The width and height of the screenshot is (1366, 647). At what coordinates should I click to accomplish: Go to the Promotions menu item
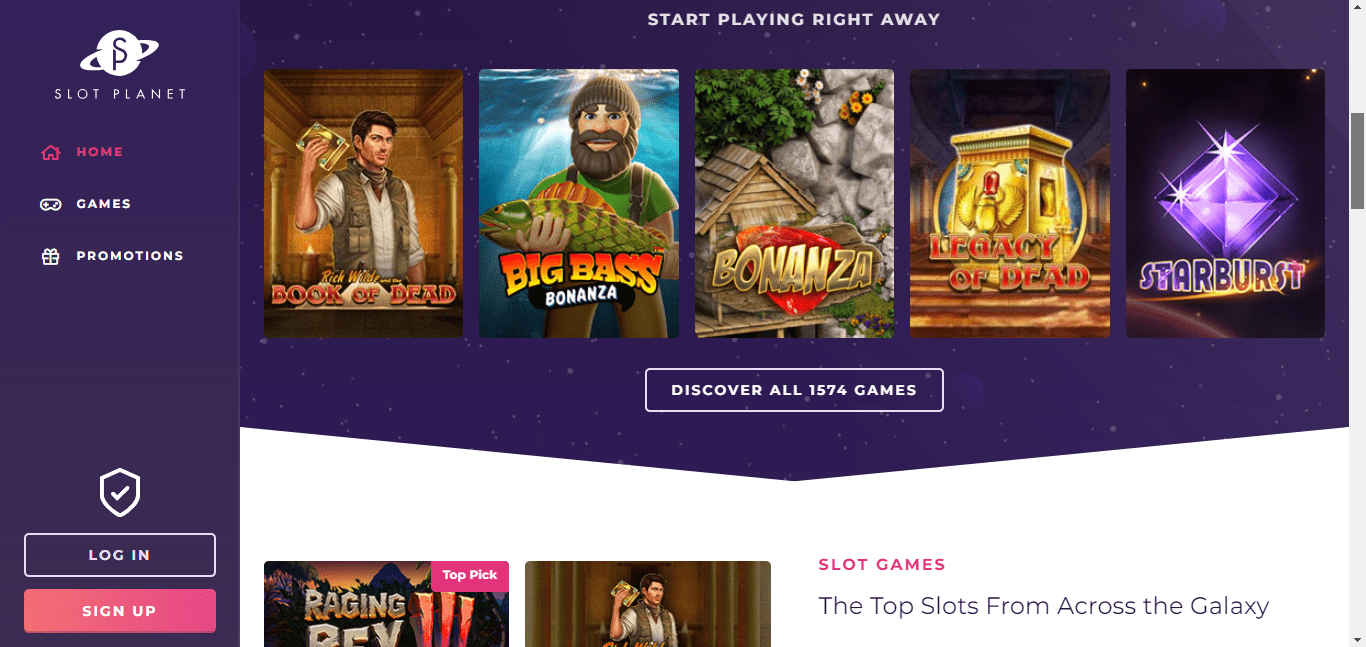(x=112, y=256)
